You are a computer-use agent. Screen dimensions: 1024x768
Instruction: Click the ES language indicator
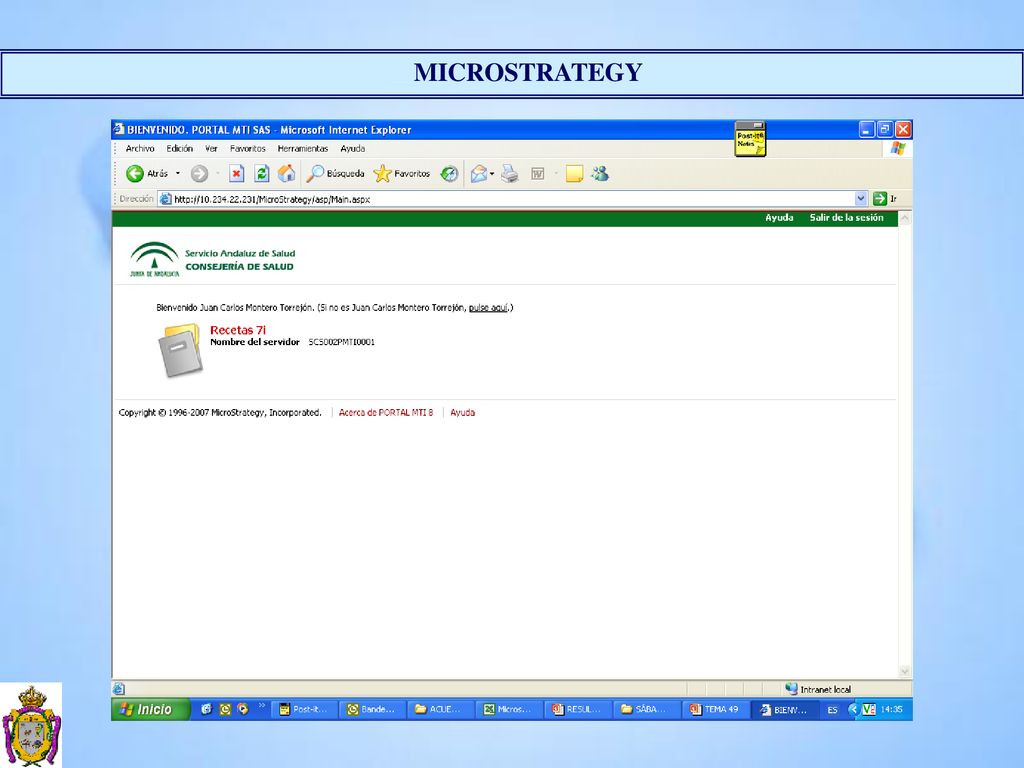(x=832, y=710)
